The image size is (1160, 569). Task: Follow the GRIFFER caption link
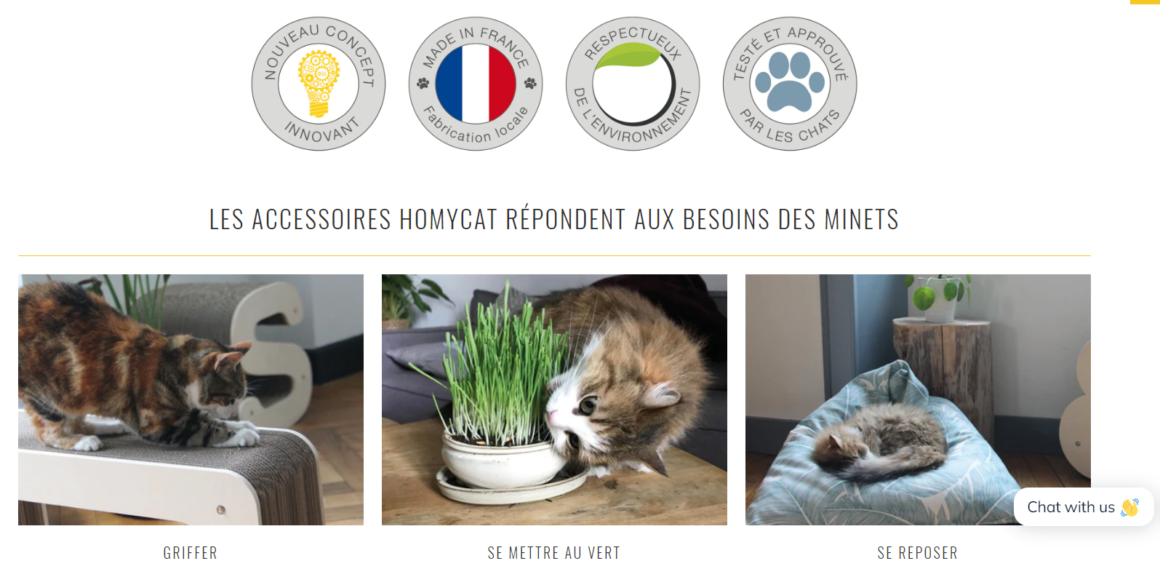point(191,553)
